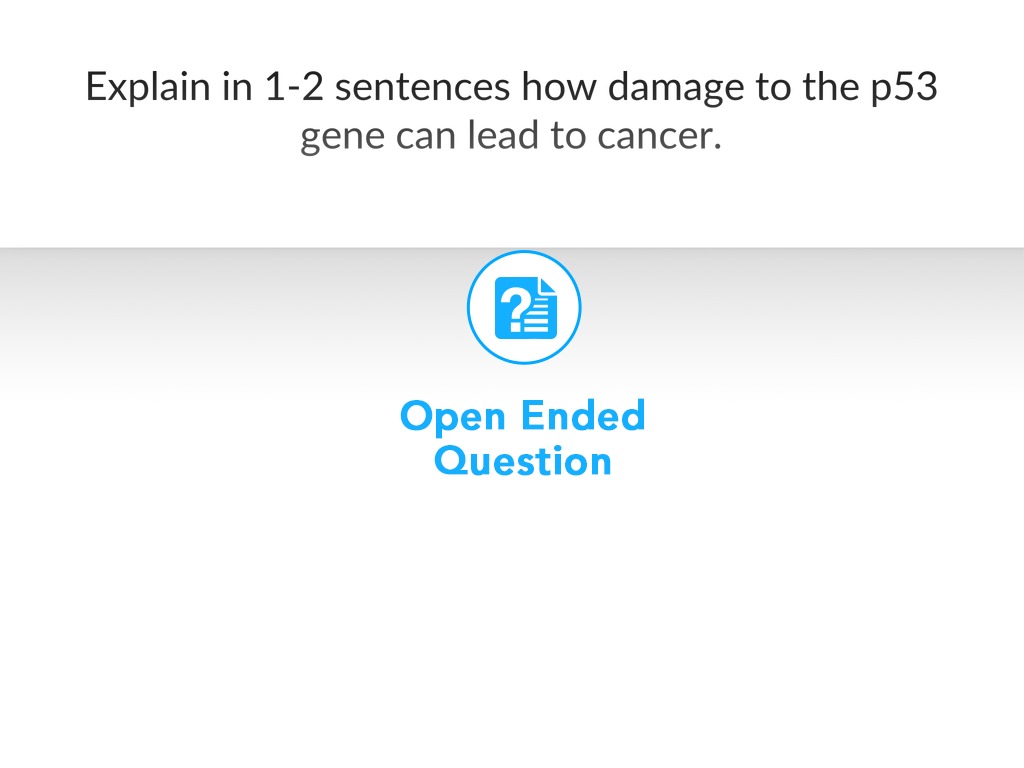Click the "Open Ended" label text
This screenshot has width=1024, height=768.
[522, 415]
